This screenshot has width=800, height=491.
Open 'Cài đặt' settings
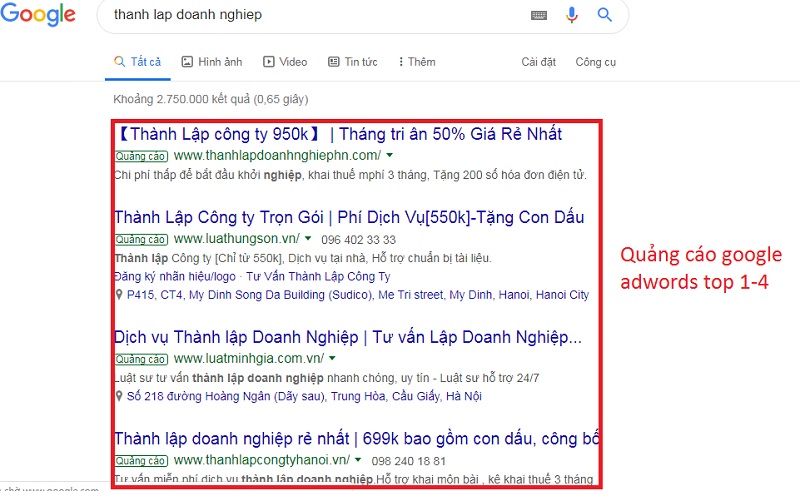(538, 62)
